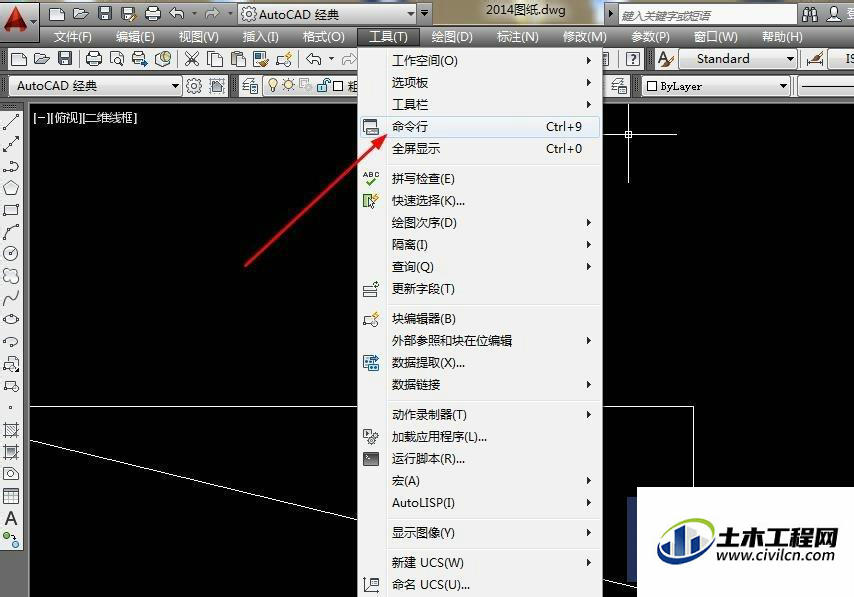Select the Polygon tool
Viewport: 854px width, 597px height.
coord(11,188)
